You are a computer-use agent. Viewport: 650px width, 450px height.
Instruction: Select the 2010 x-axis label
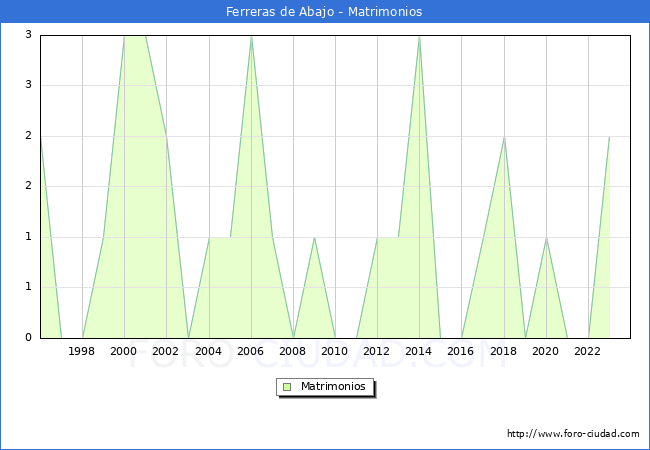pyautogui.click(x=334, y=351)
